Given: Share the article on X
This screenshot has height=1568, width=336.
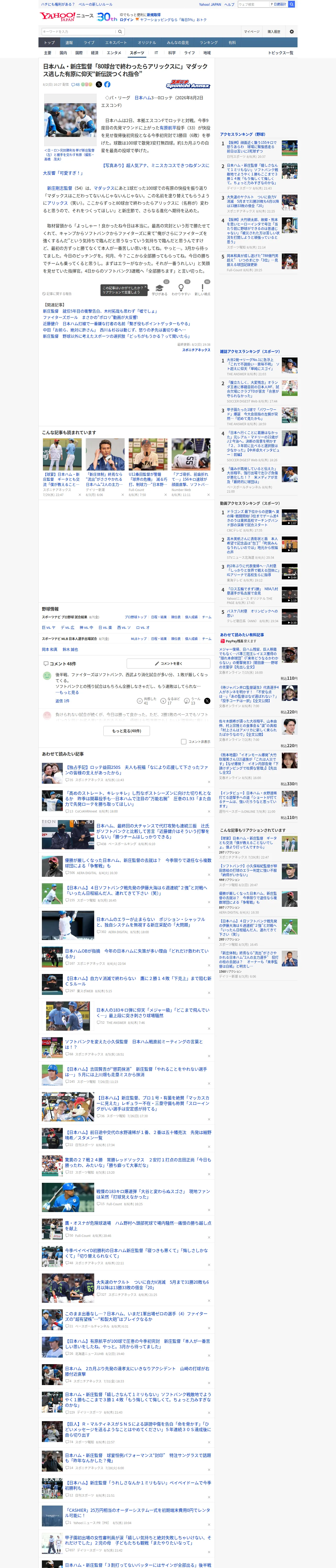Looking at the screenshot, I should 99,85.
